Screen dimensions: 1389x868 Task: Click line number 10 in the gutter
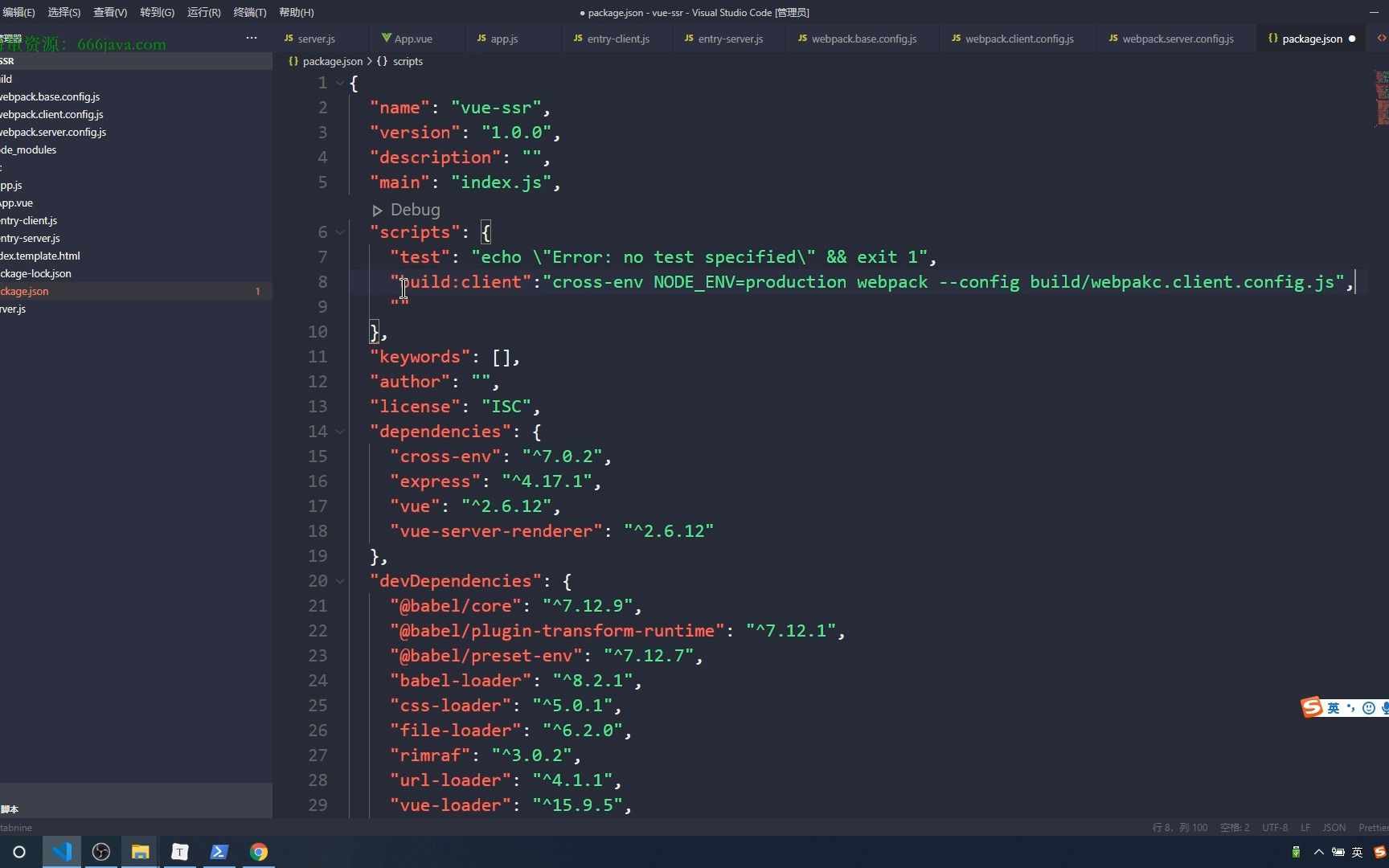pyautogui.click(x=318, y=332)
